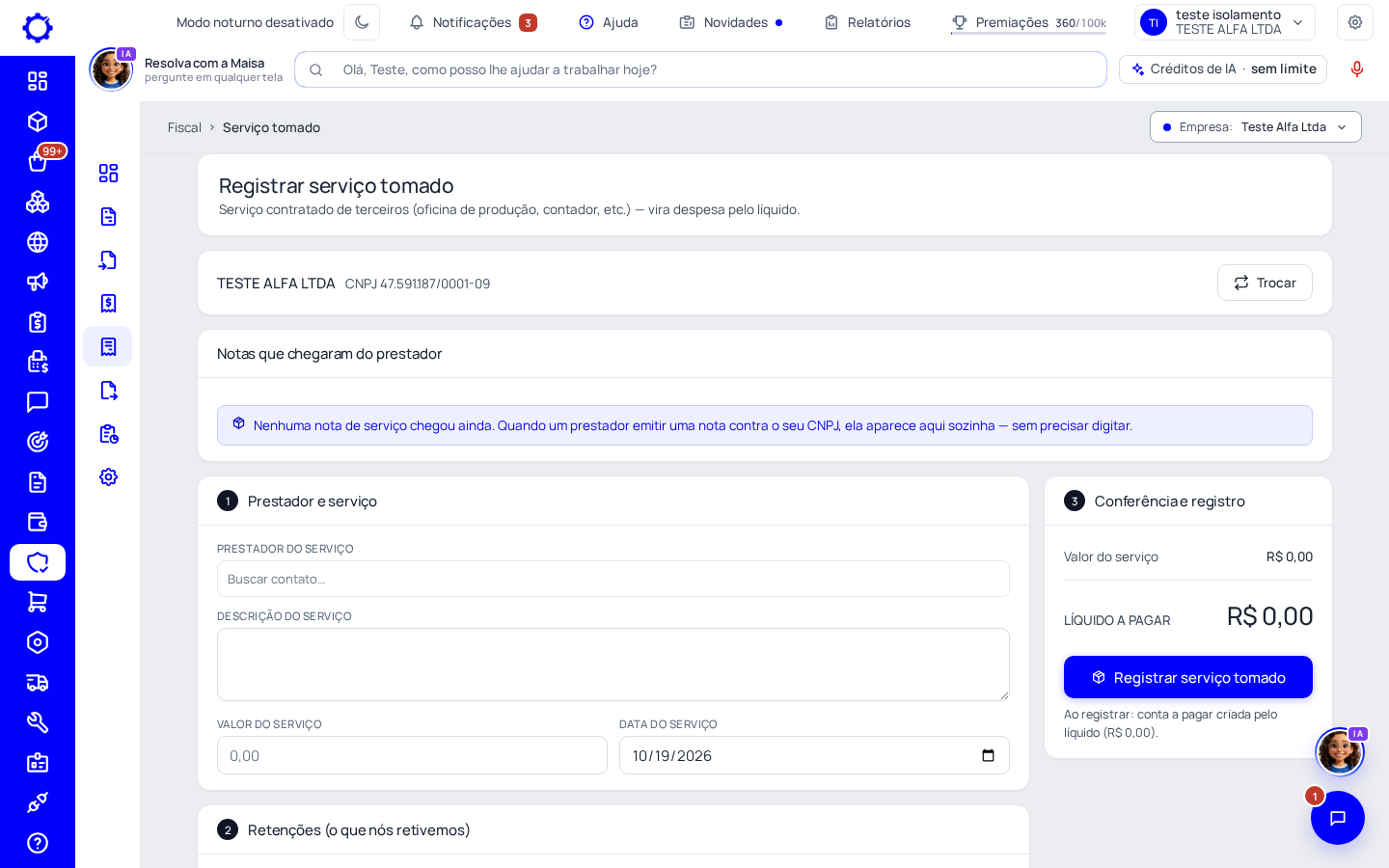The height and width of the screenshot is (868, 1389).
Task: Open Novidades in the top bar
Action: (731, 22)
